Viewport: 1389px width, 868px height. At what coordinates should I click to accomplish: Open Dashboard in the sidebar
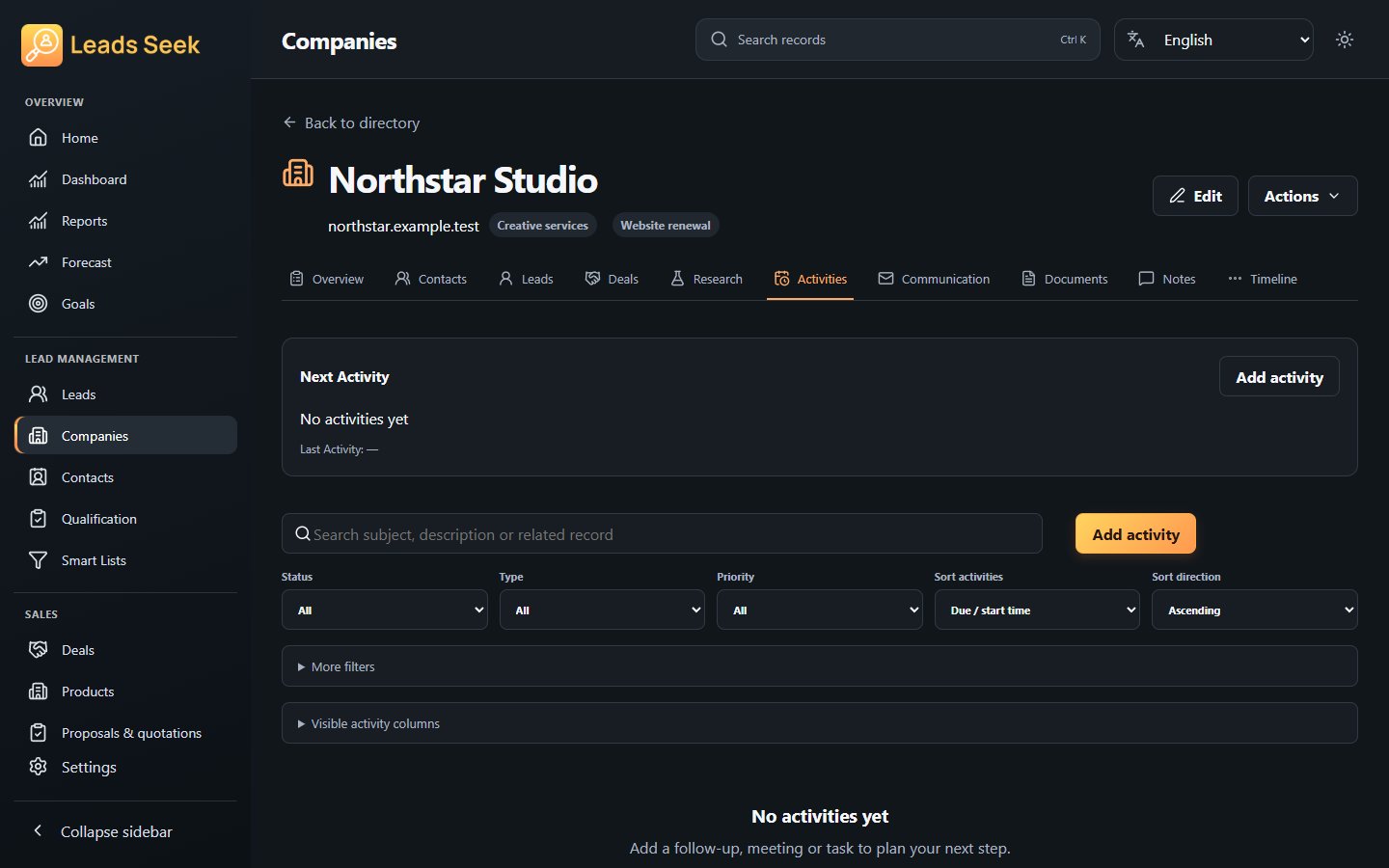(125, 179)
